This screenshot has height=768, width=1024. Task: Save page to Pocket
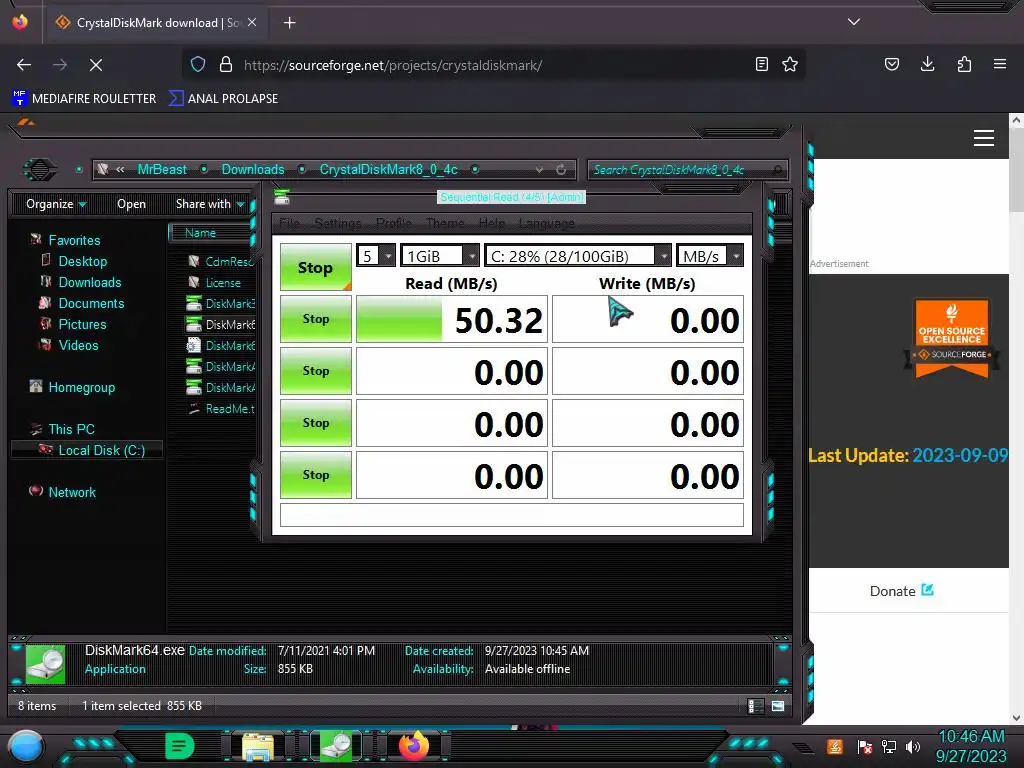click(891, 64)
